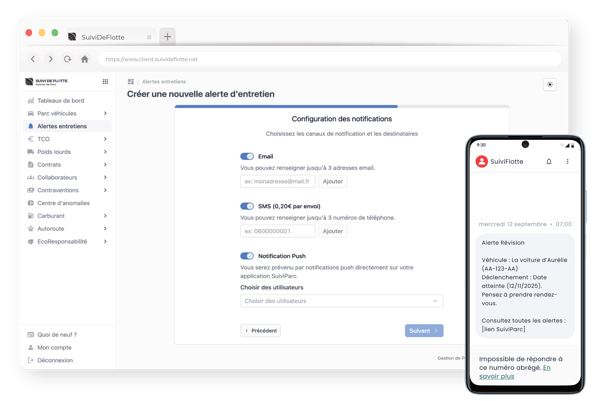Expand the Contraventions chevron

[x=105, y=190]
